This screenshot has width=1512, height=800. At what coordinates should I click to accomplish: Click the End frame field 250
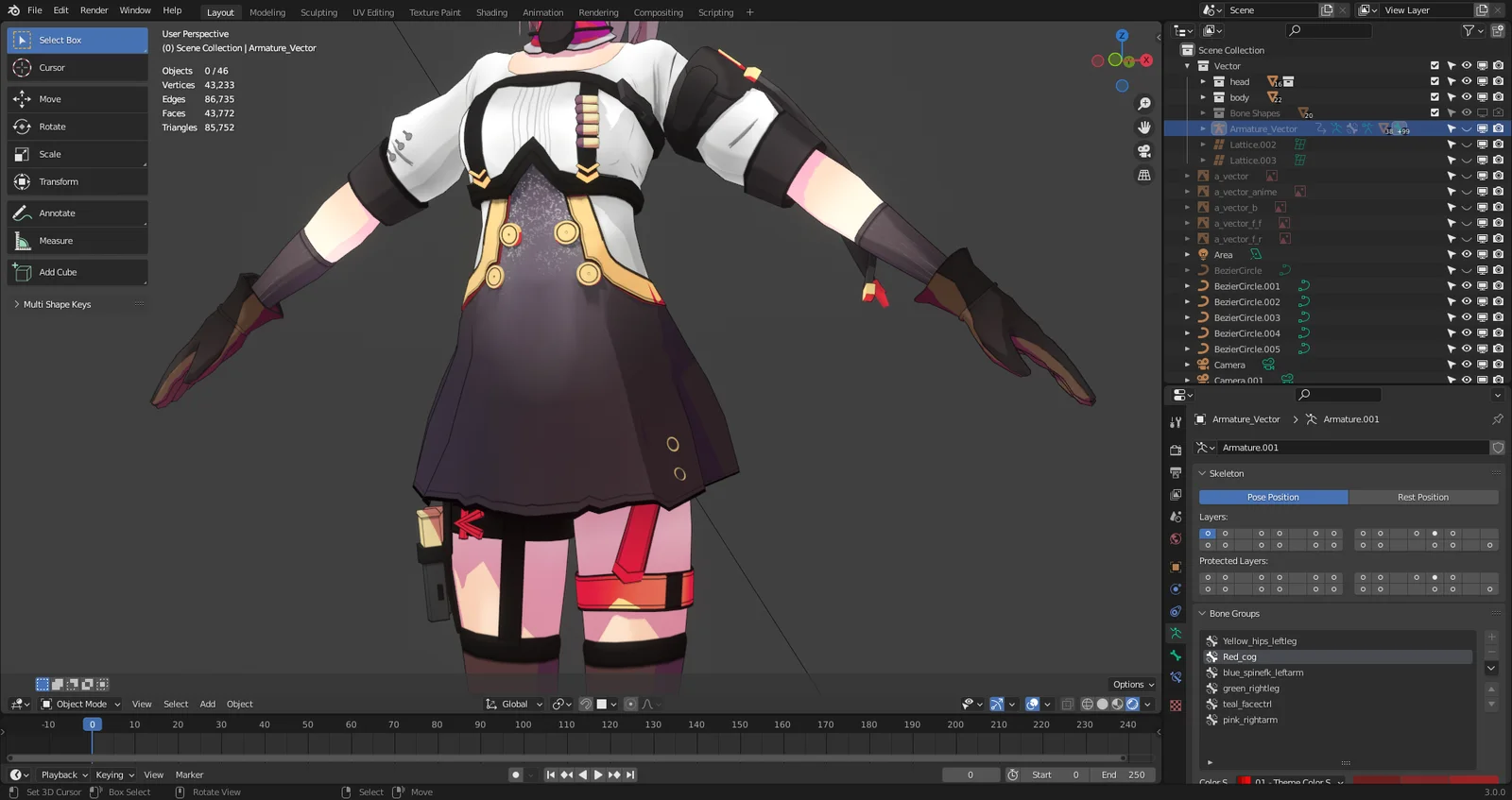click(1123, 774)
